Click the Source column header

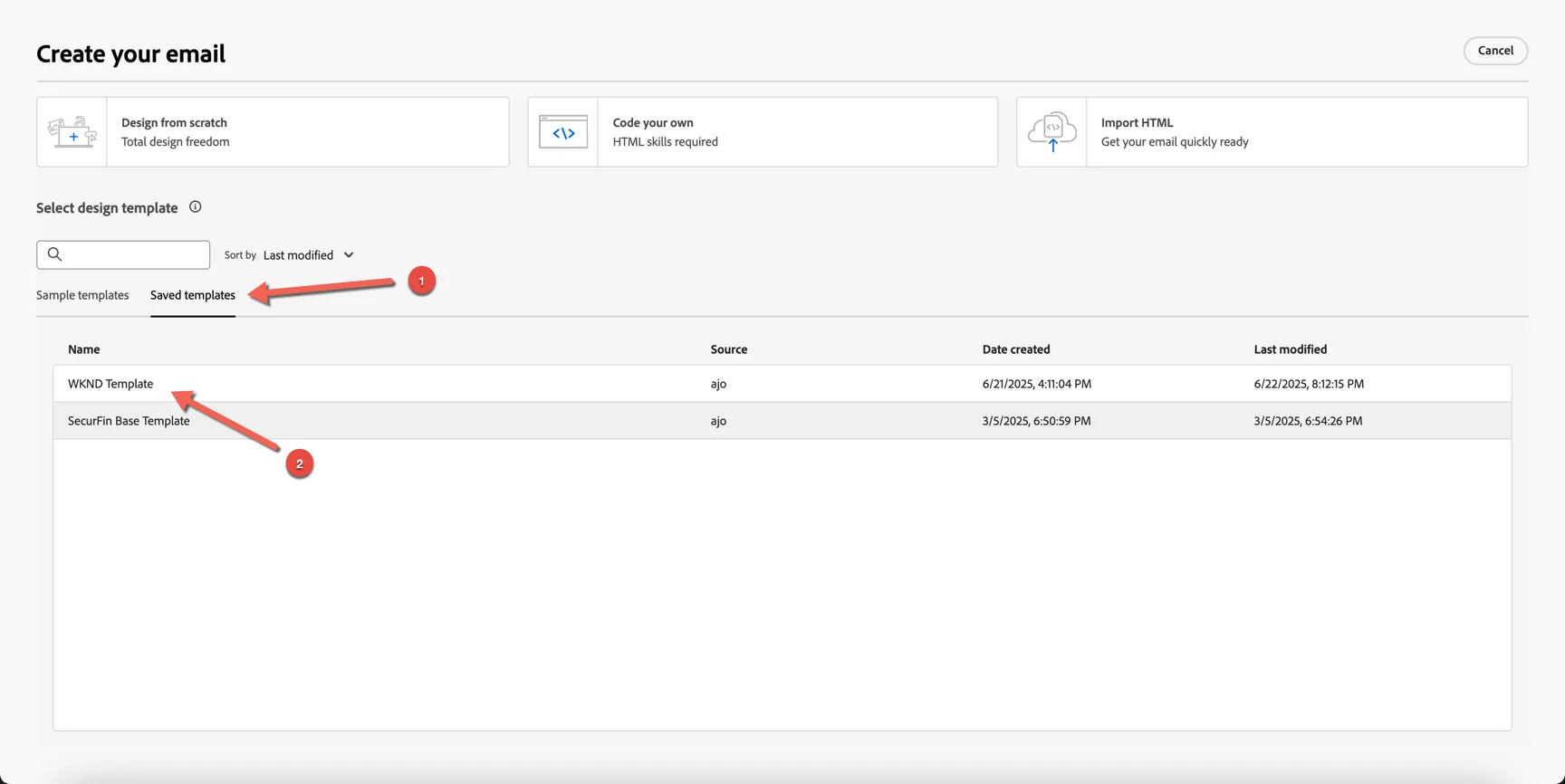coord(729,349)
